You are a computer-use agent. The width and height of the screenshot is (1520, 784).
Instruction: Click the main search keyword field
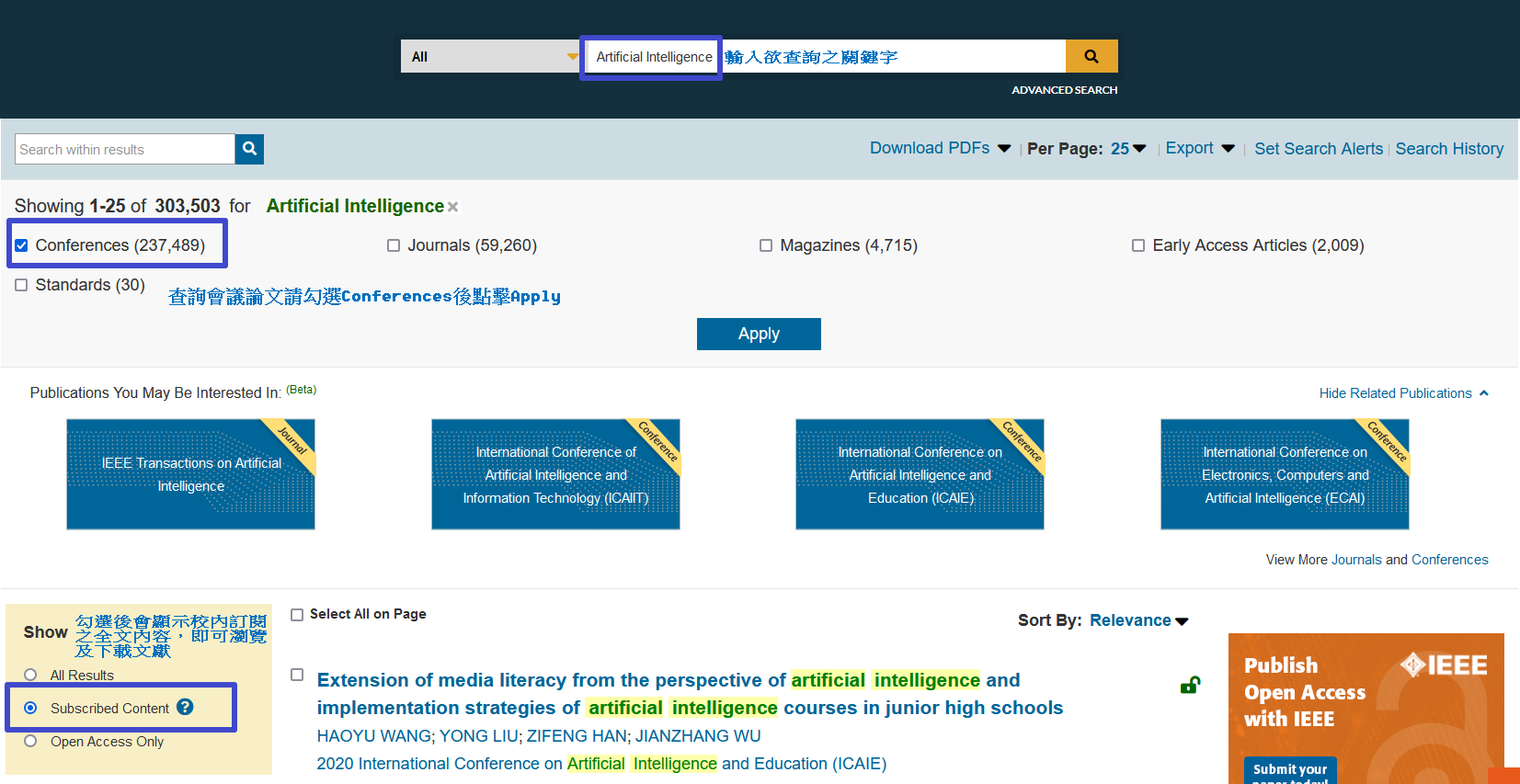824,56
